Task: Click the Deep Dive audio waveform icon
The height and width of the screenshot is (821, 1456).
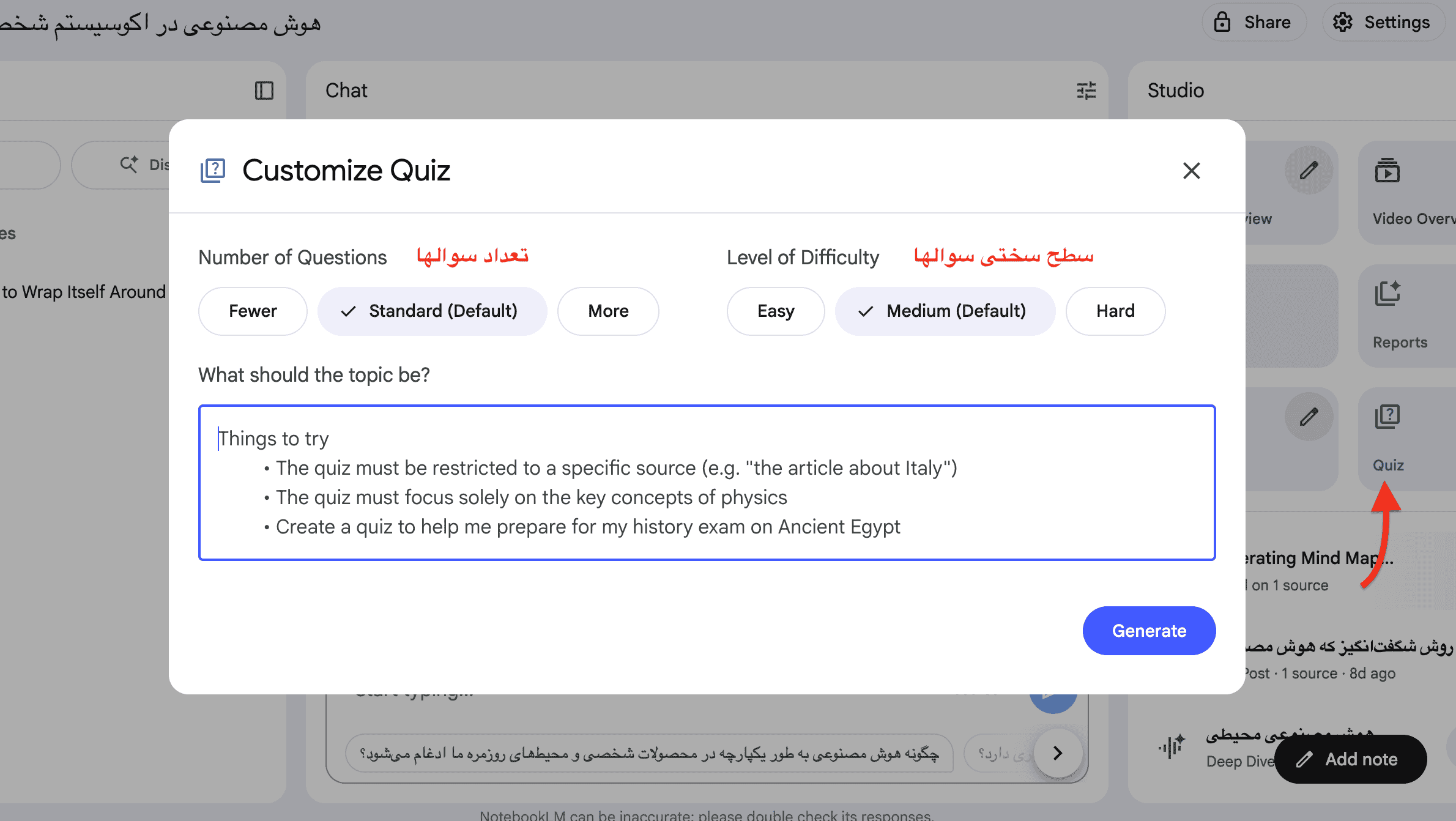Action: 1171,746
